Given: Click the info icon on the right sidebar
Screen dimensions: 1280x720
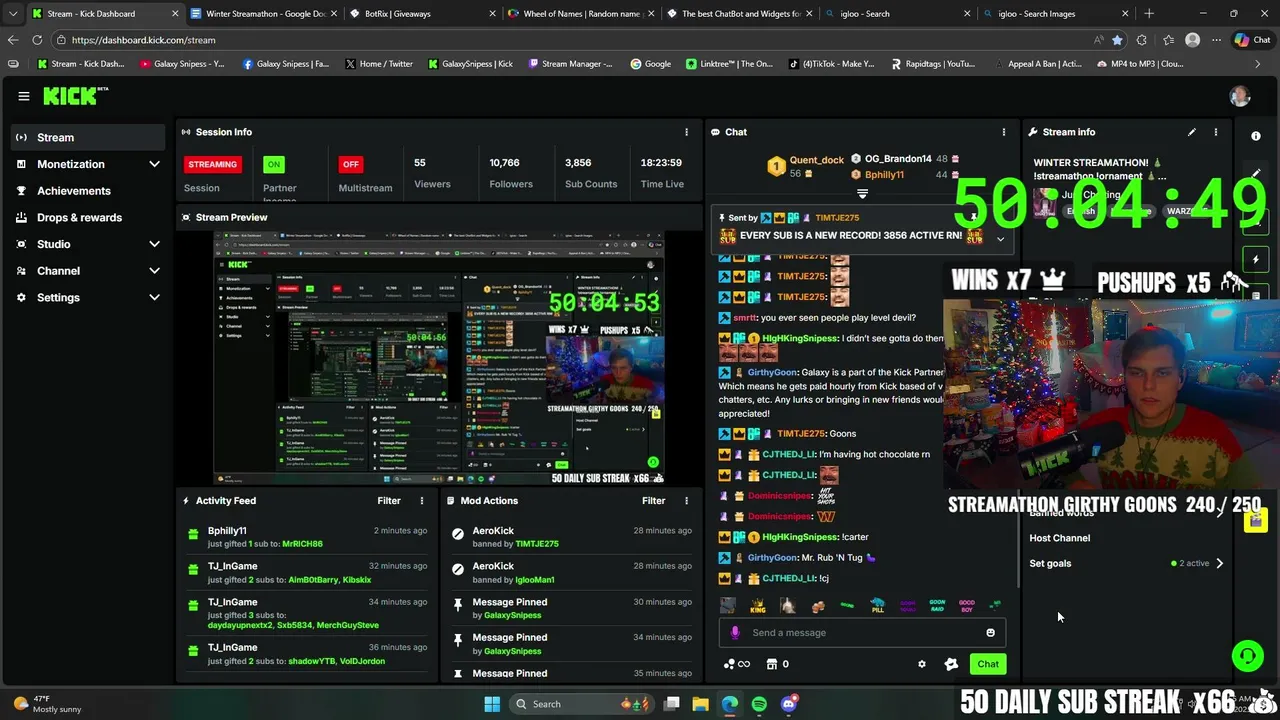Looking at the screenshot, I should tap(1256, 136).
